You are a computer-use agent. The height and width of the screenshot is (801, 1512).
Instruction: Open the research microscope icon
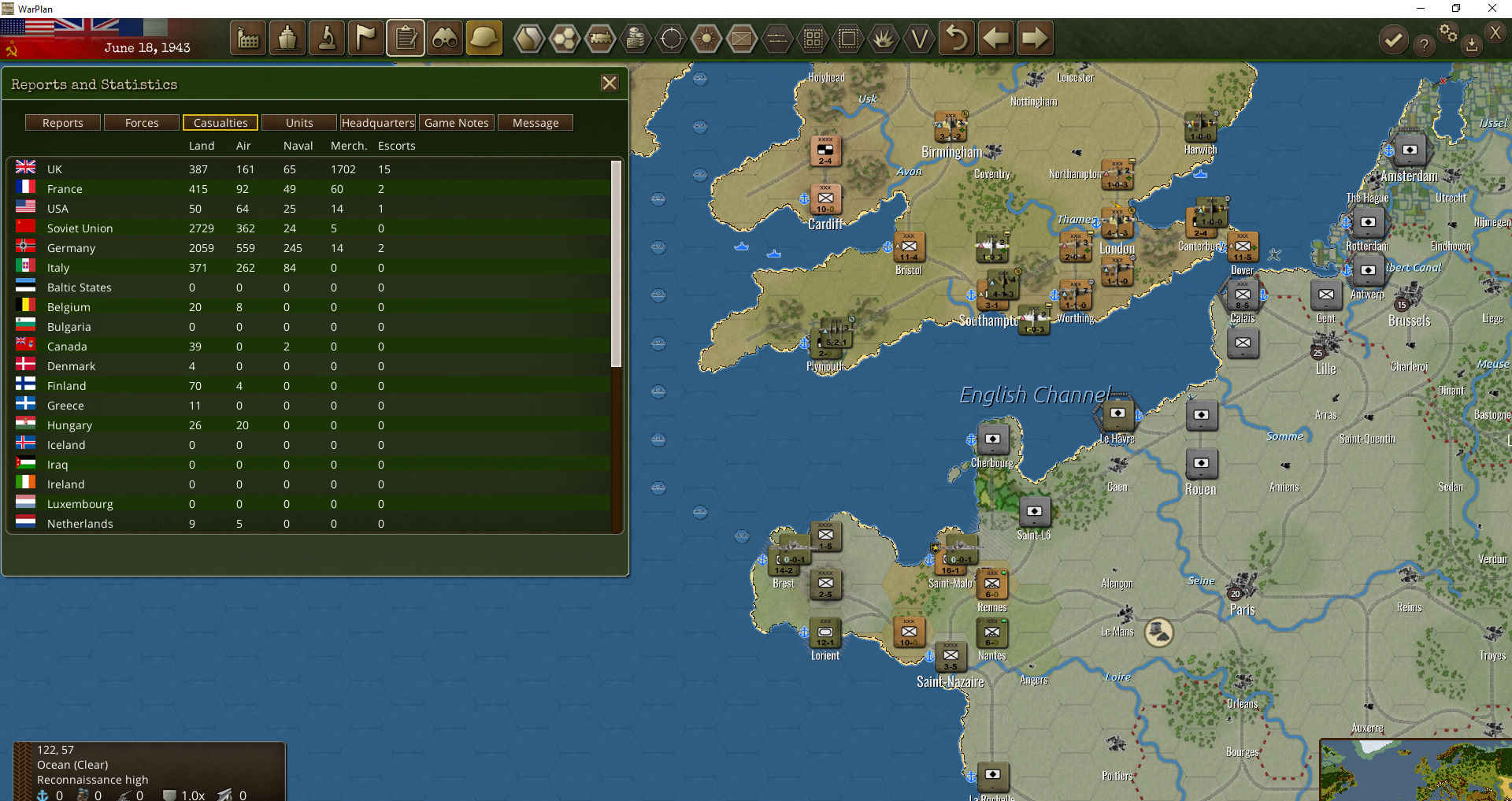point(327,38)
